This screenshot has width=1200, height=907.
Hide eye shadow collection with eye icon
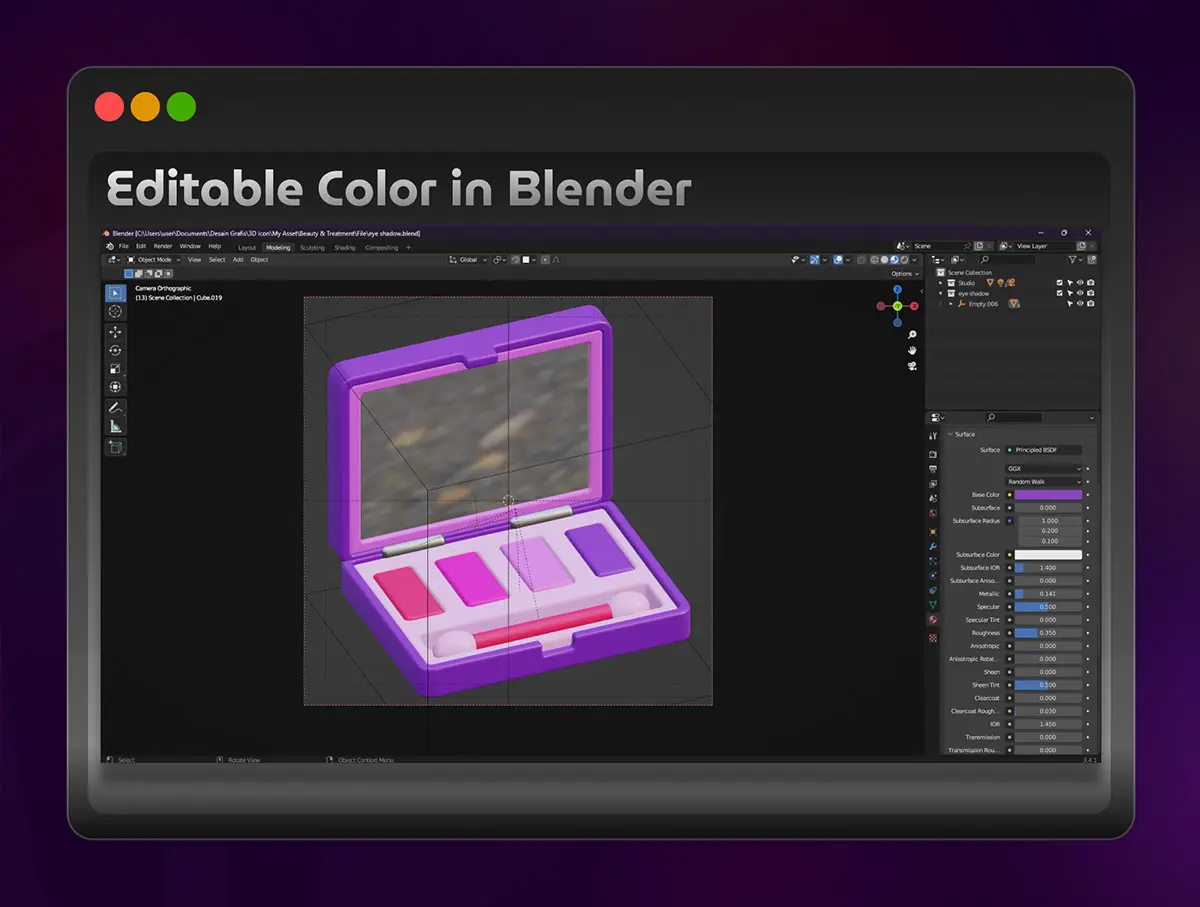[x=1080, y=293]
